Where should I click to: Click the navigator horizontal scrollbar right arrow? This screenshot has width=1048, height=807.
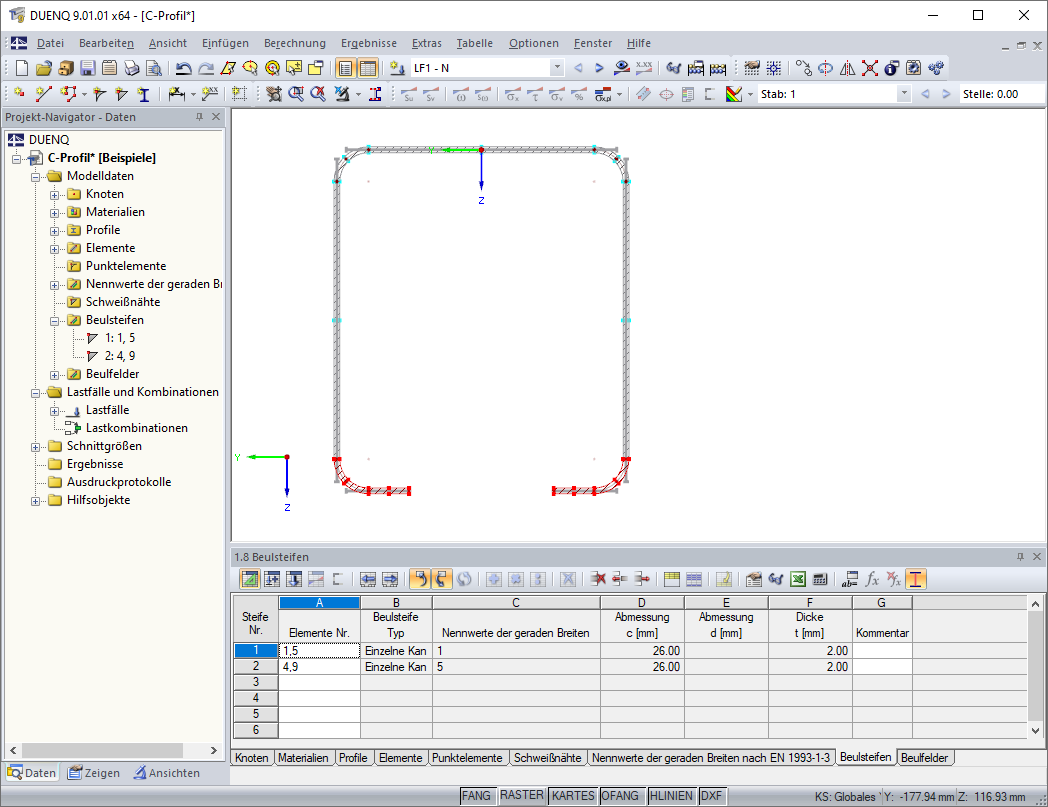[x=213, y=750]
